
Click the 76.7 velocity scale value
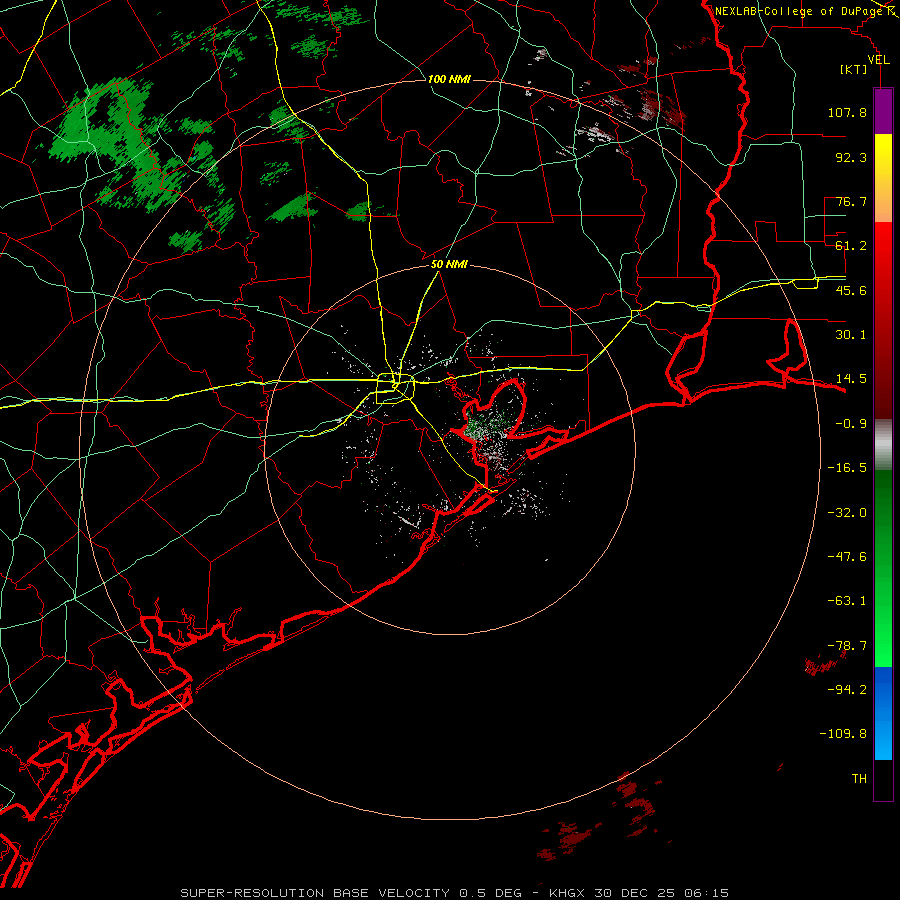point(851,201)
